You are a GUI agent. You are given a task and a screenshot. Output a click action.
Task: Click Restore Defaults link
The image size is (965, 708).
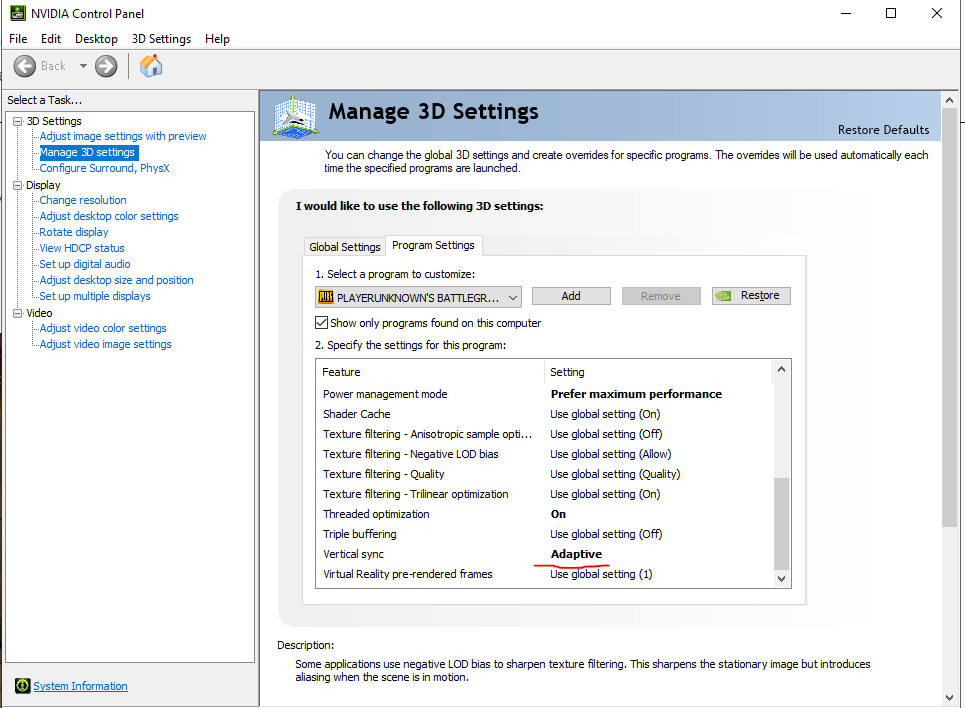click(x=883, y=130)
